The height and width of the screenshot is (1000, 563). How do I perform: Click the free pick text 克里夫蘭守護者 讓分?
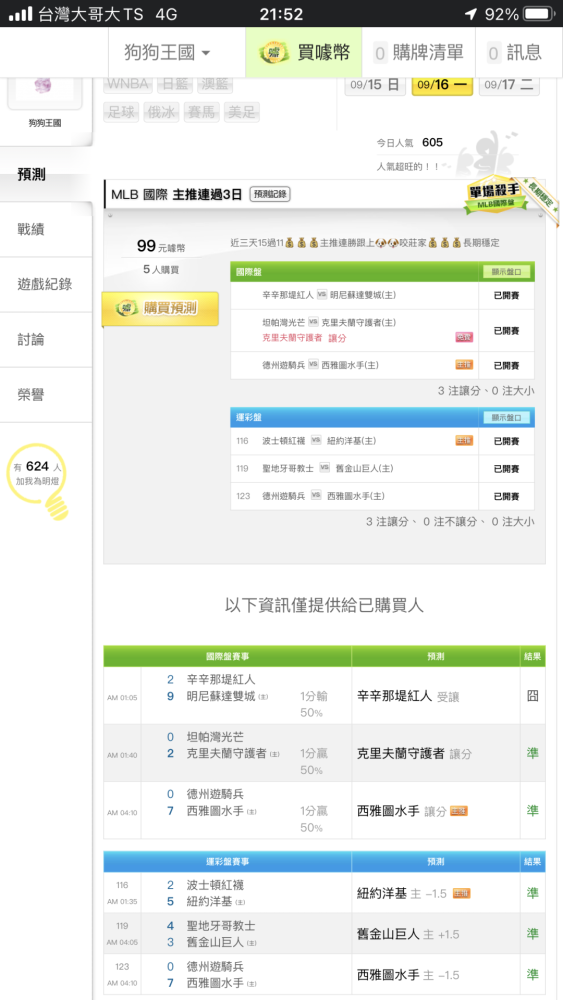[x=304, y=337]
